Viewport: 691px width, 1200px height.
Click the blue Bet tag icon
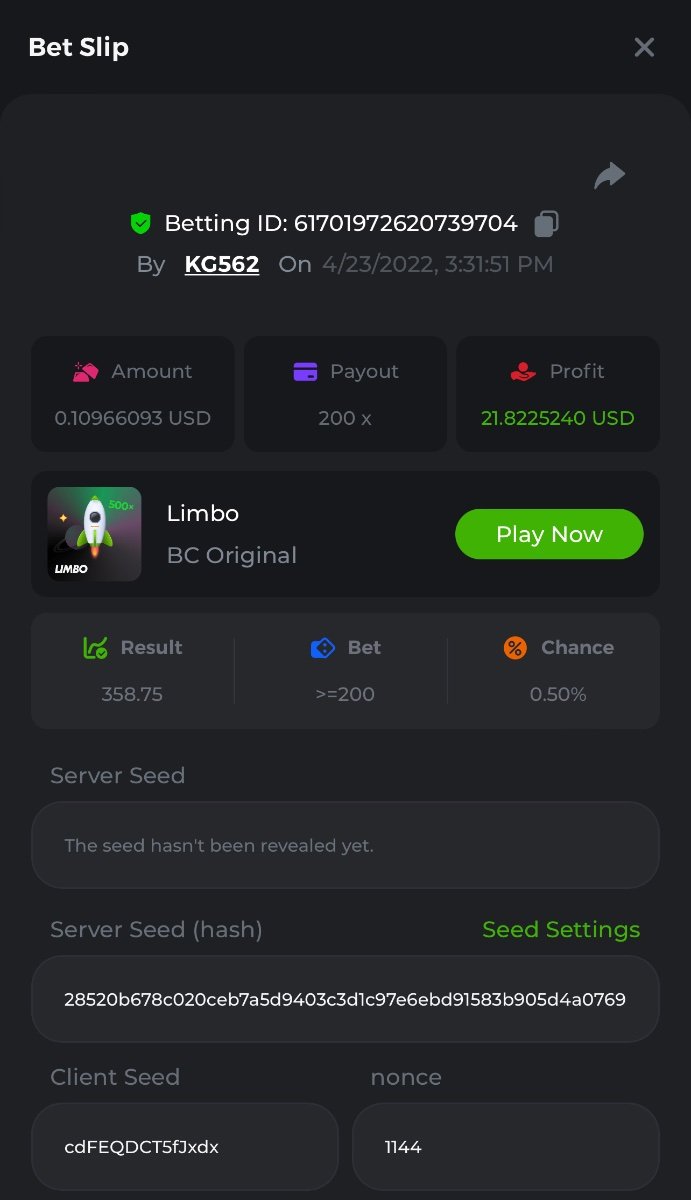[322, 648]
